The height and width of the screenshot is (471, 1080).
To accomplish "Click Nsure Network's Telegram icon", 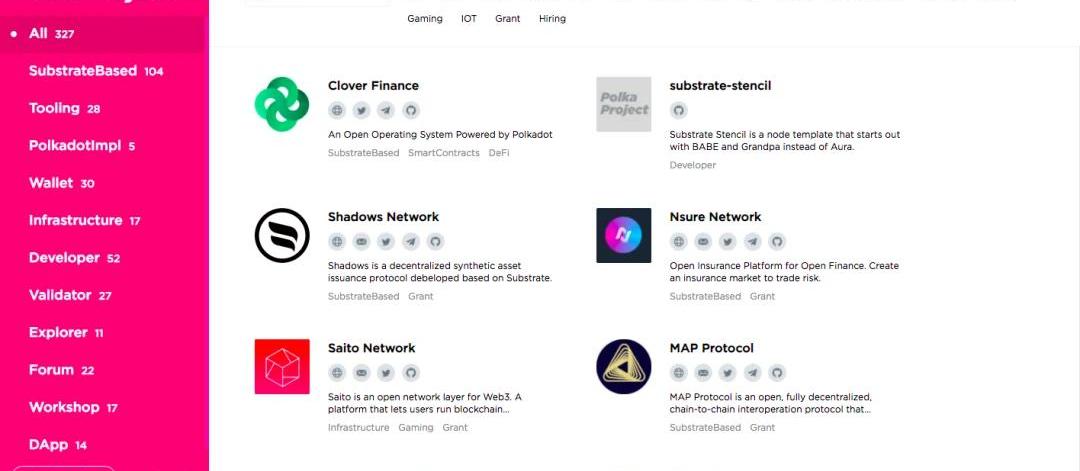I will coord(753,241).
